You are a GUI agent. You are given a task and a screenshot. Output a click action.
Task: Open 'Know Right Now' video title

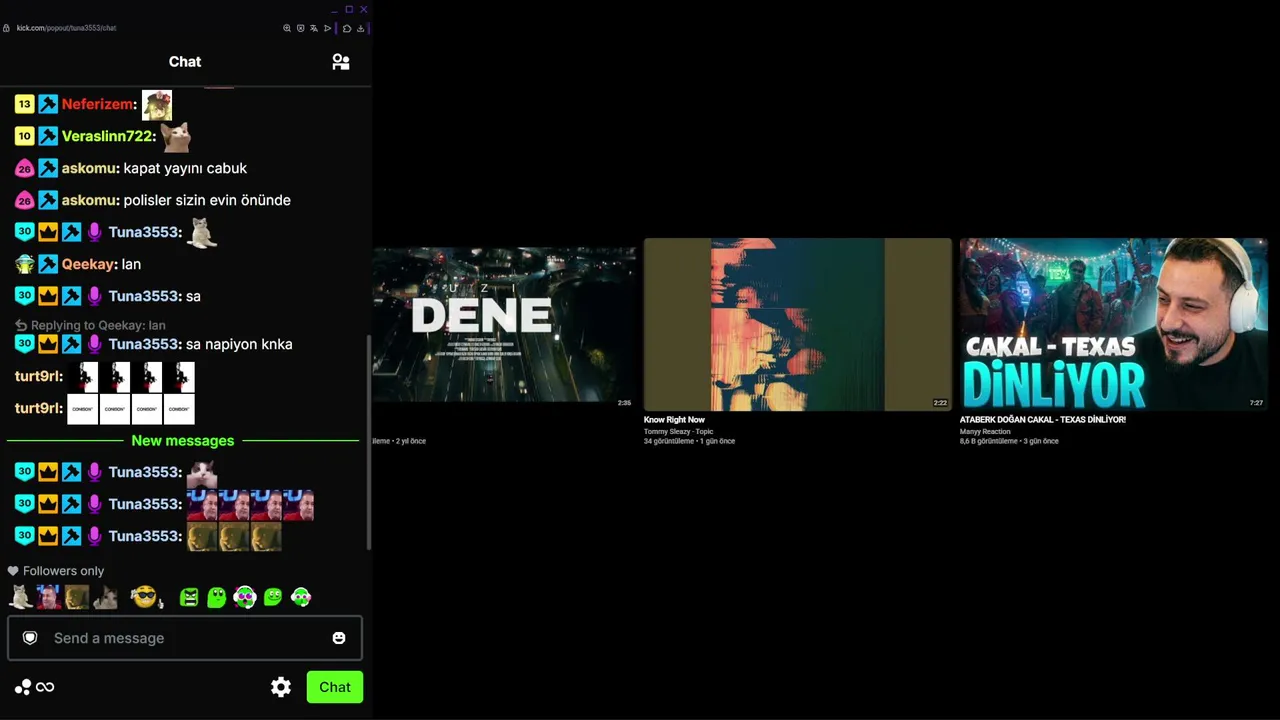pos(674,420)
